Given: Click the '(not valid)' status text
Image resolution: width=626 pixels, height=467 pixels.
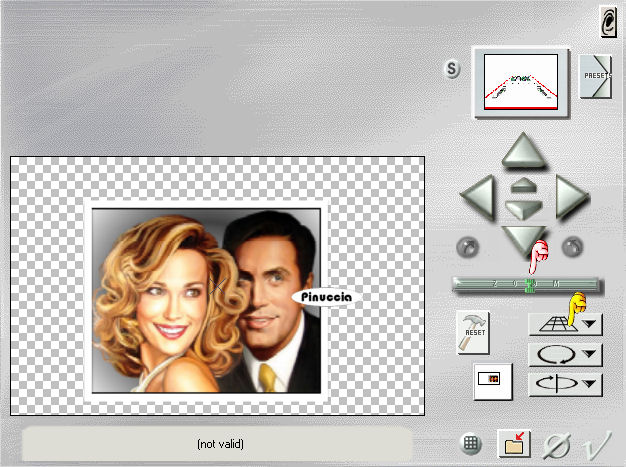Looking at the screenshot, I should click(x=220, y=444).
